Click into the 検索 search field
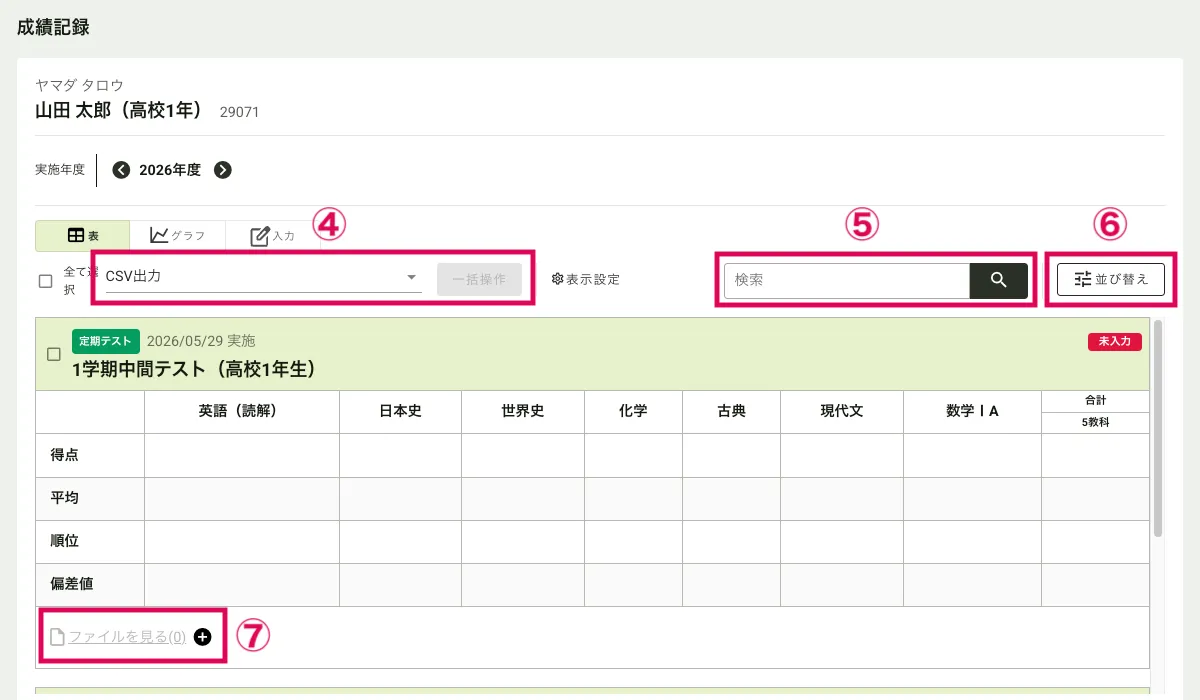The width and height of the screenshot is (1200, 700). 846,281
